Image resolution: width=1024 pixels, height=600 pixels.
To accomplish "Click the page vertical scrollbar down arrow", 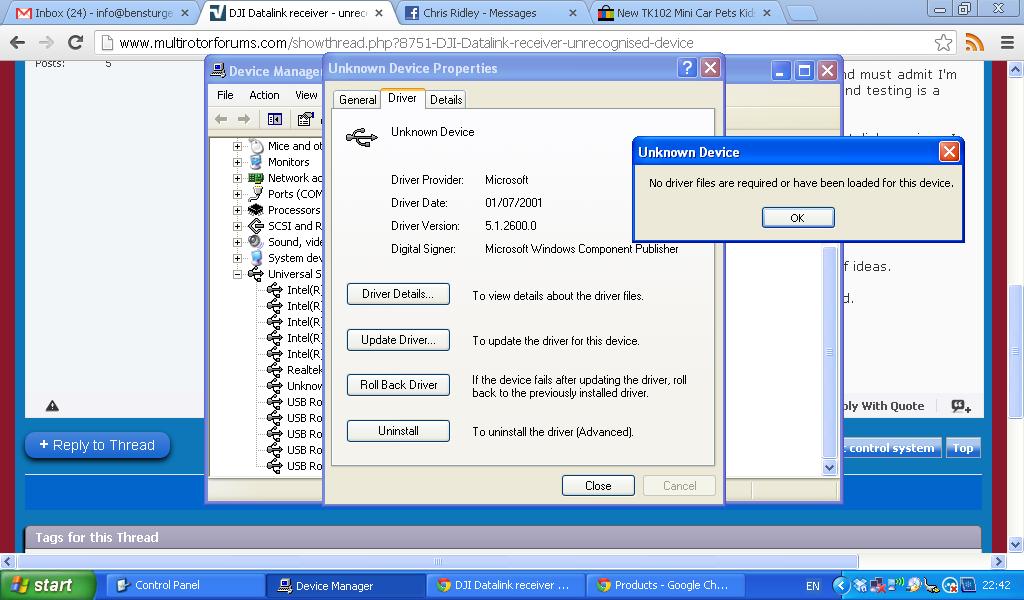I will tap(1016, 544).
